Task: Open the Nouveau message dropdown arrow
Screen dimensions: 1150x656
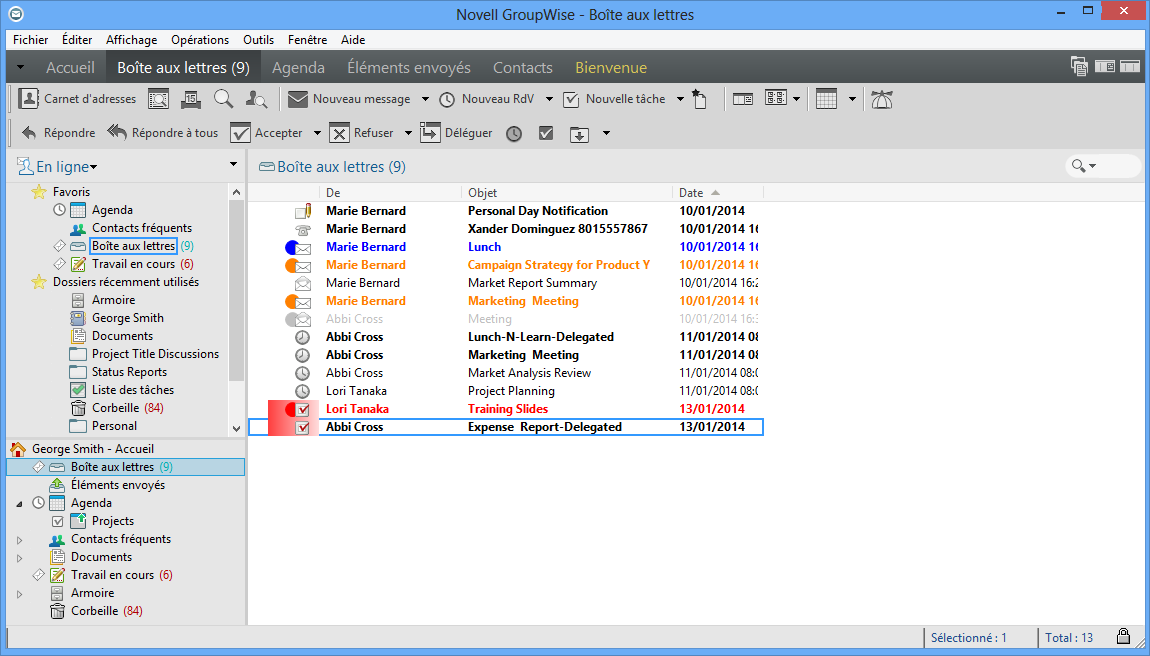Action: 425,99
